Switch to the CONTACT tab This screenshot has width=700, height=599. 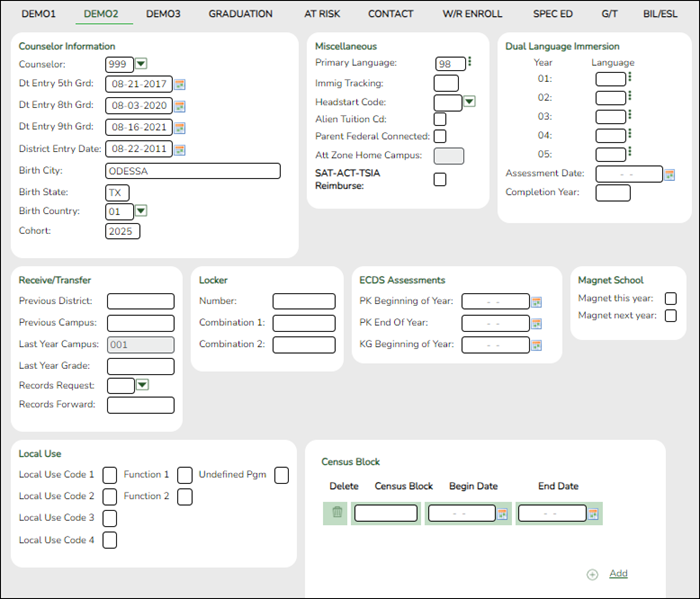(x=391, y=14)
